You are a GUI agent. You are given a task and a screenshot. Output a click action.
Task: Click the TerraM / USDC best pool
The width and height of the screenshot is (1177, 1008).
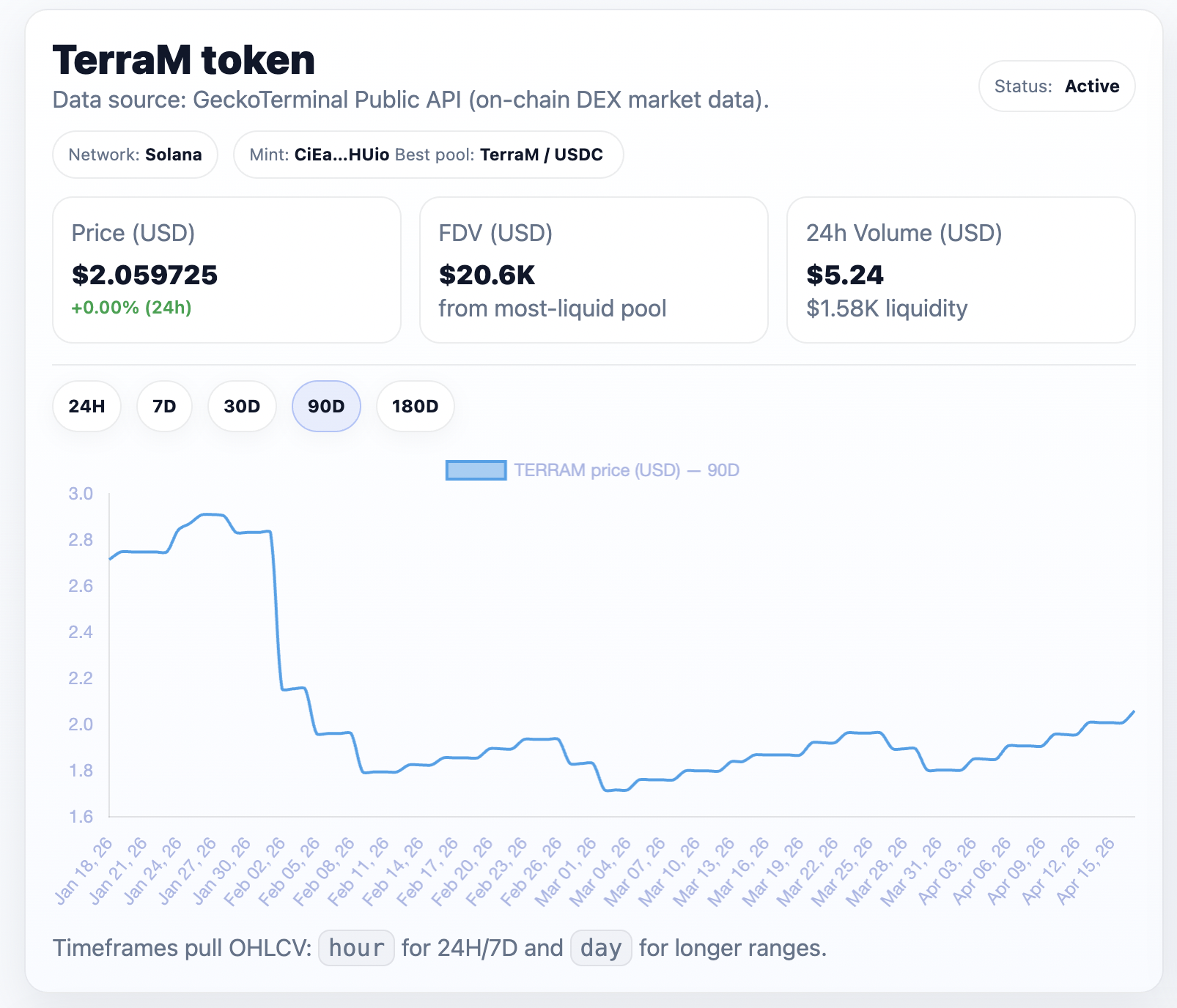(x=541, y=155)
